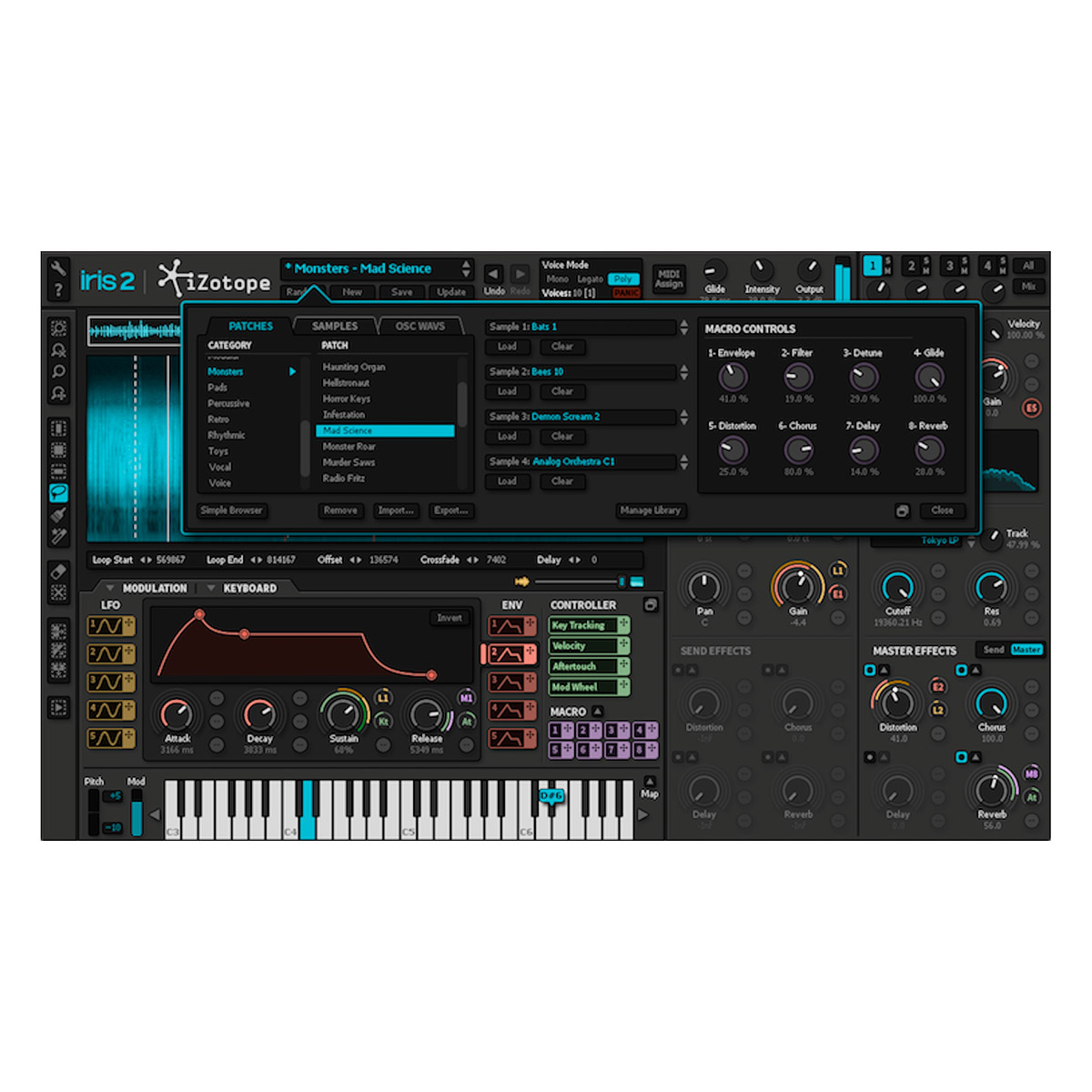Viewport: 1092px width, 1092px height.
Task: Select the Eraser tool in sidebar
Action: click(59, 571)
